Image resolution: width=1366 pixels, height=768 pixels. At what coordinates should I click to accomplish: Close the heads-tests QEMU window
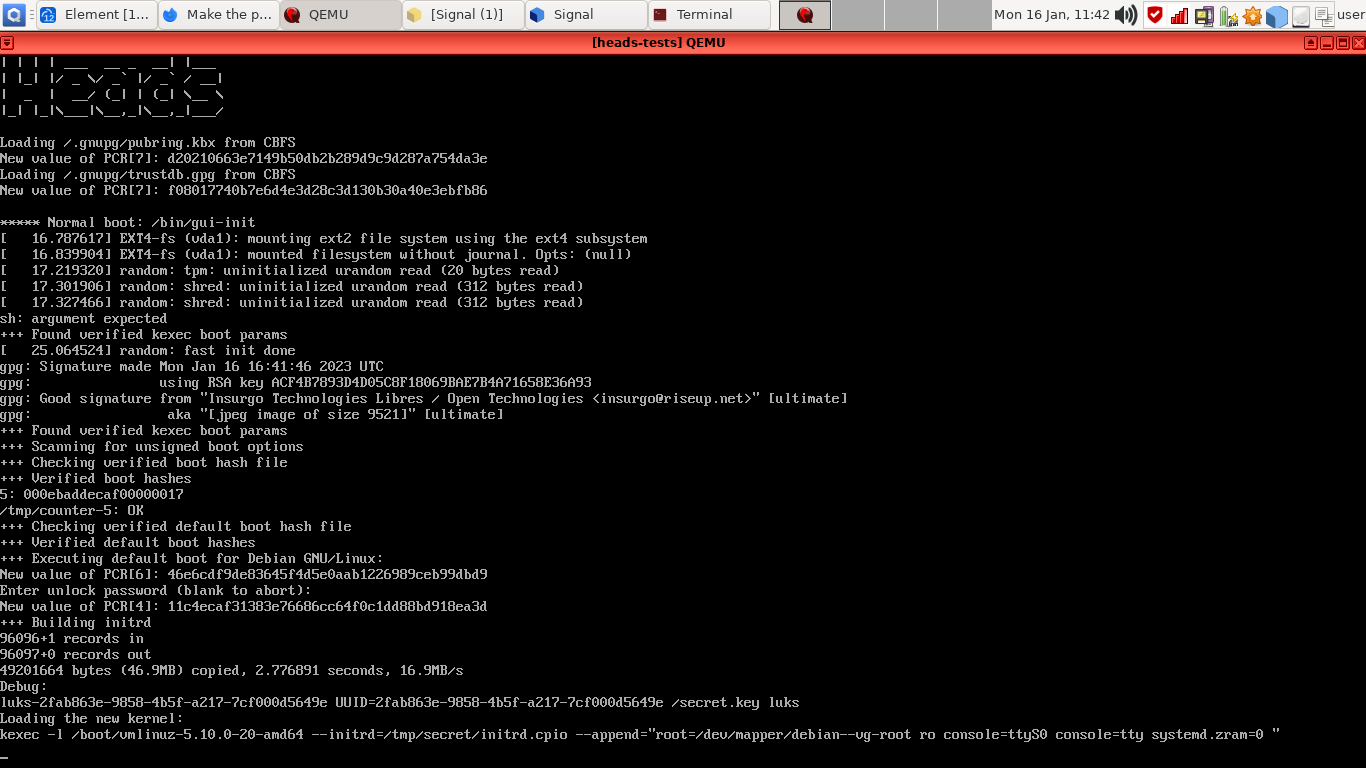click(x=1358, y=43)
